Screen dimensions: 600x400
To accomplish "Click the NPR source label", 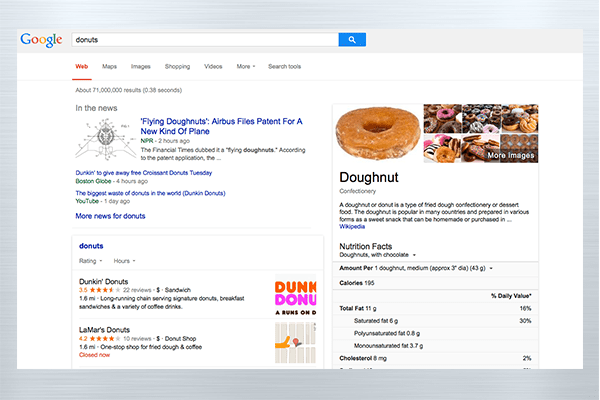I will [147, 141].
